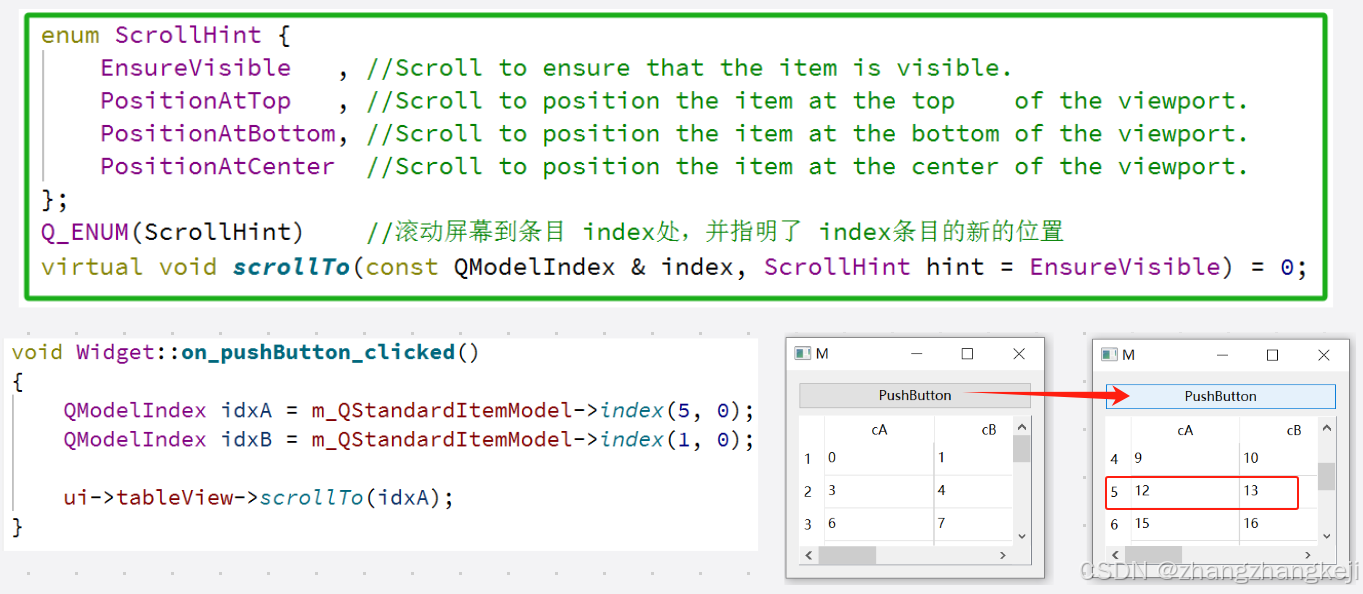This screenshot has width=1363, height=594.
Task: Maximize the window showing rows 1-3
Action: point(967,354)
